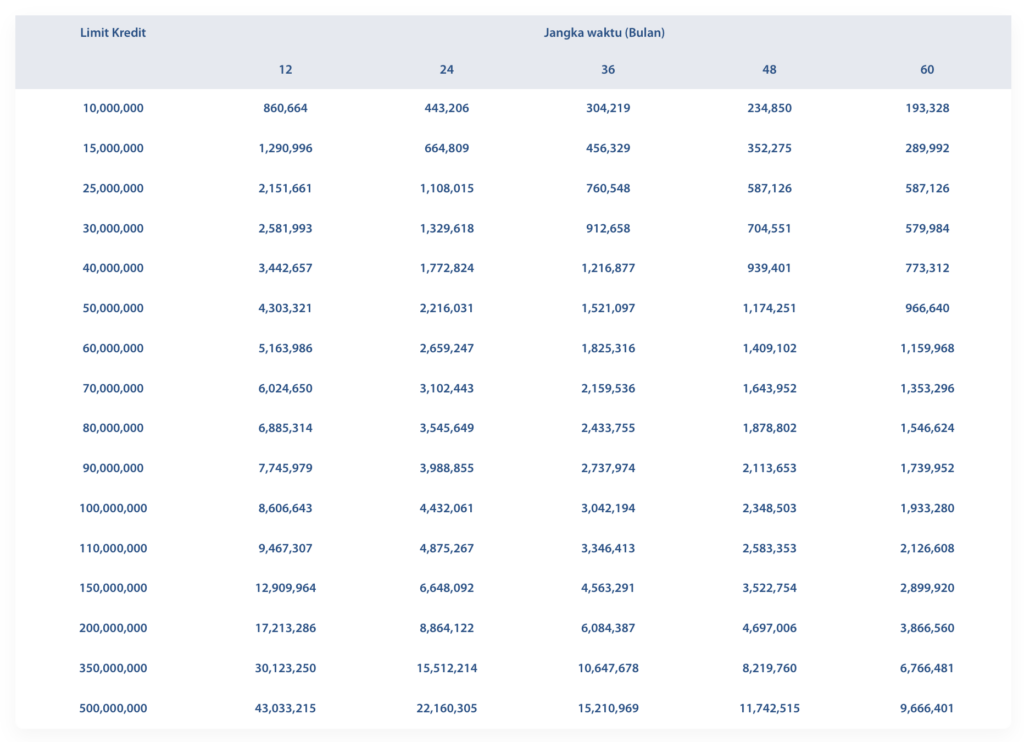Click the Limit Kredit column header
The image size is (1024, 742).
(x=113, y=33)
